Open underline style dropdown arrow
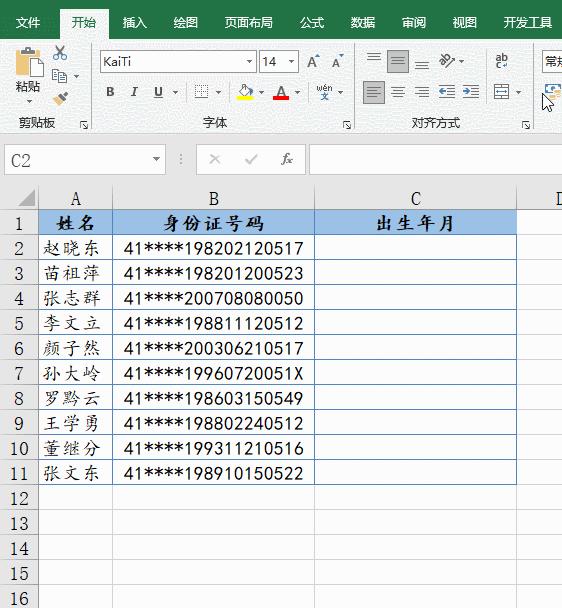The image size is (562, 608). [x=175, y=92]
